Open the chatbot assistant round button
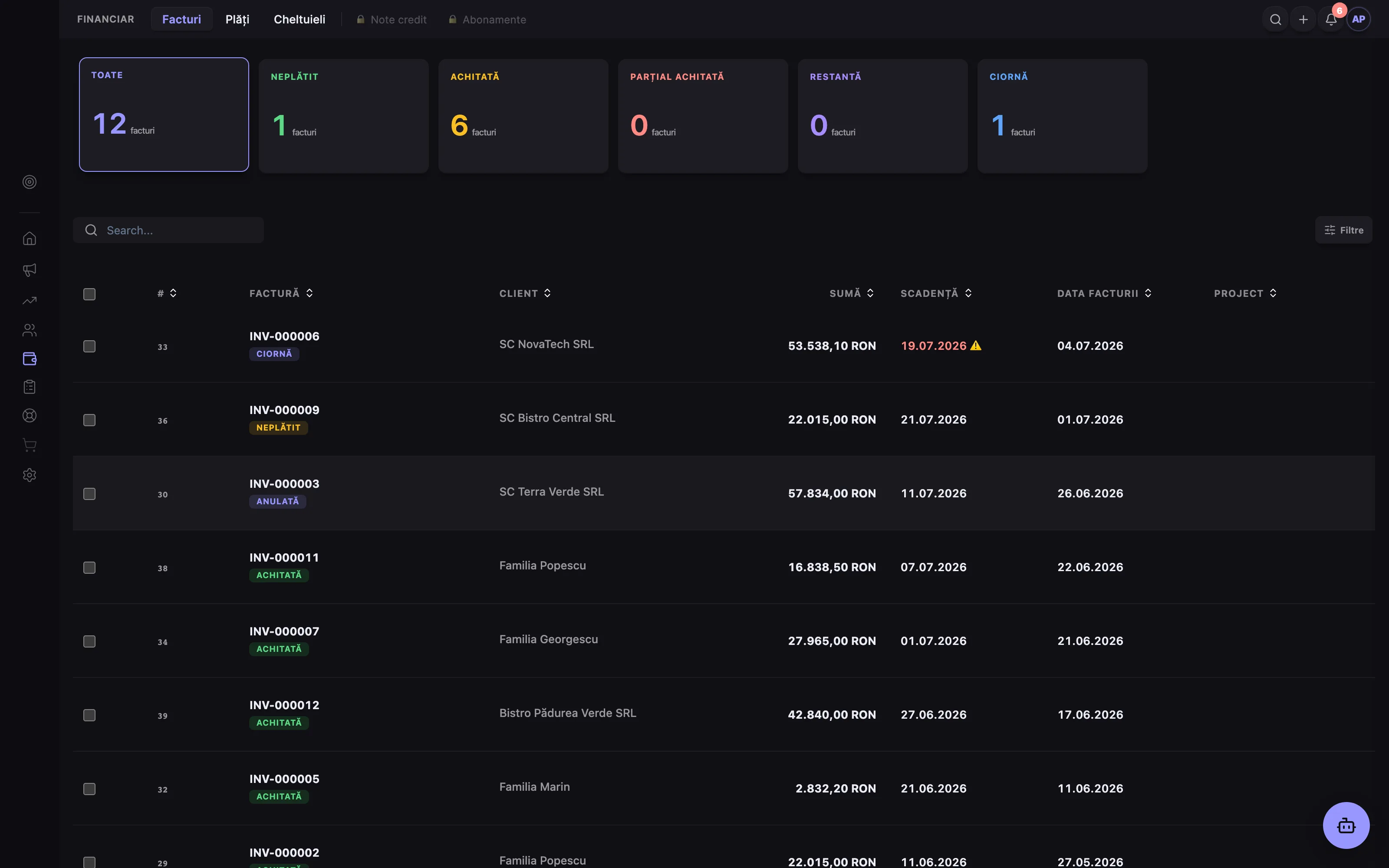Screen dimensions: 1389x868 coord(1346,825)
